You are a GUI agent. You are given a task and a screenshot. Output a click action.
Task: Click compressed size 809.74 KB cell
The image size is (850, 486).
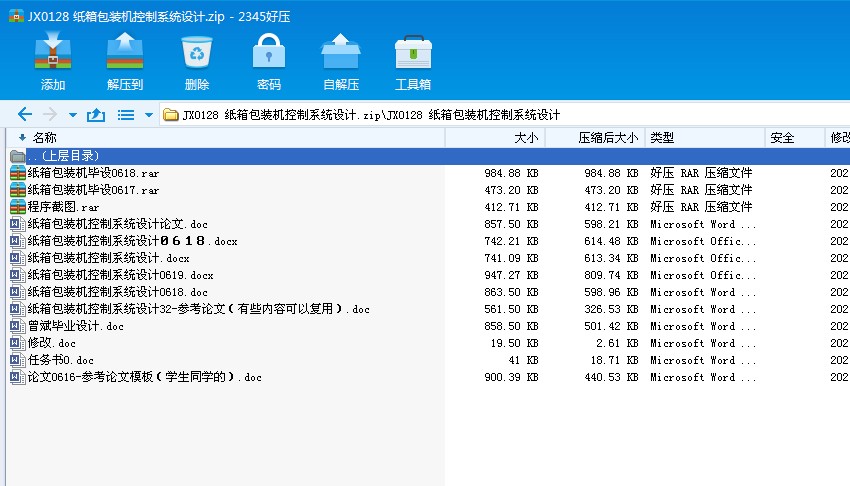point(611,275)
